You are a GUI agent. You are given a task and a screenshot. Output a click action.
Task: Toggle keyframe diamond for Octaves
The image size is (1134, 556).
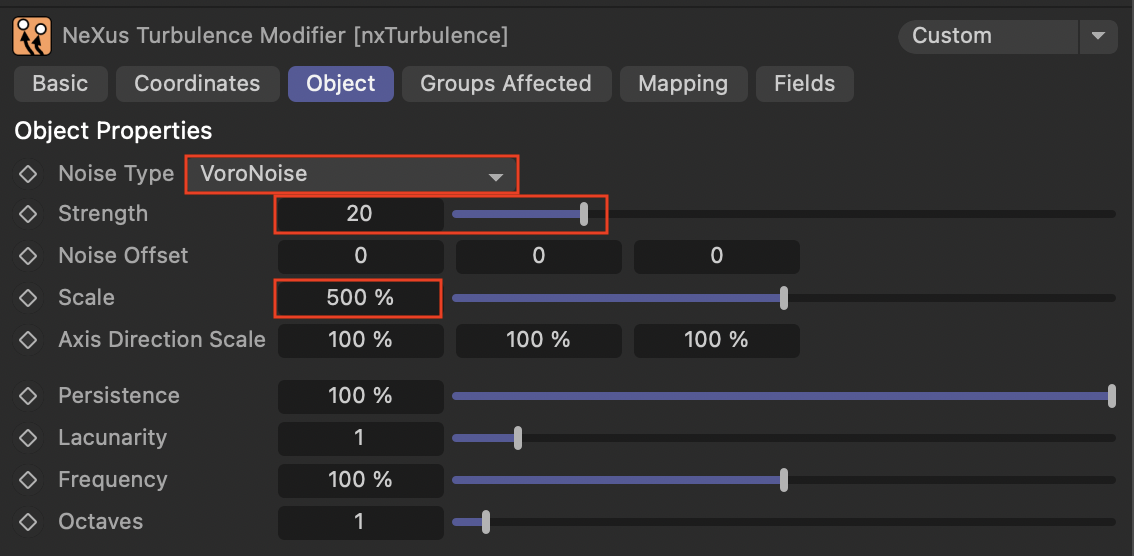click(x=28, y=522)
